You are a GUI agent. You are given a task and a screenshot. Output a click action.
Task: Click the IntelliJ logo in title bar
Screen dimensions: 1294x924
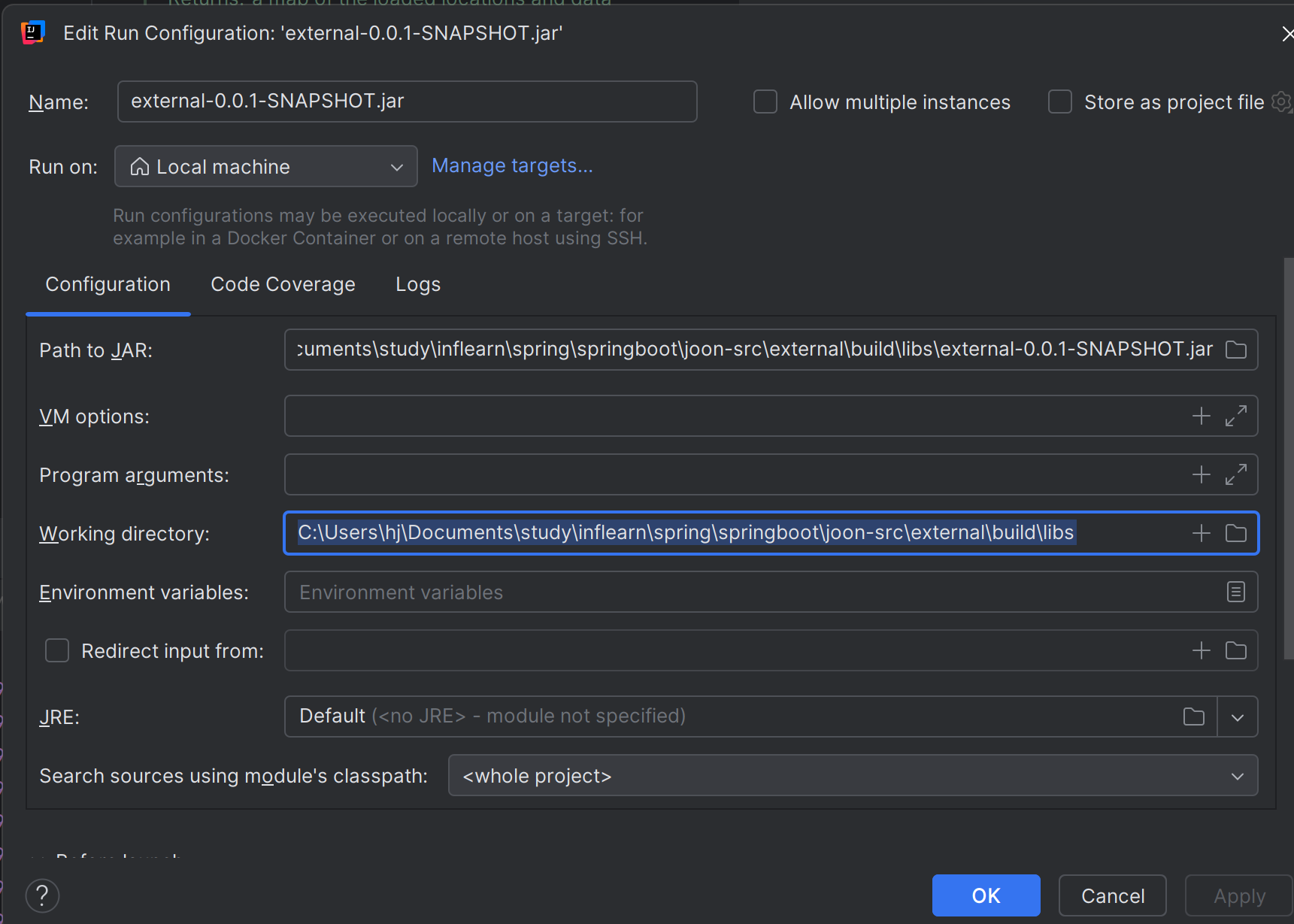[32, 32]
